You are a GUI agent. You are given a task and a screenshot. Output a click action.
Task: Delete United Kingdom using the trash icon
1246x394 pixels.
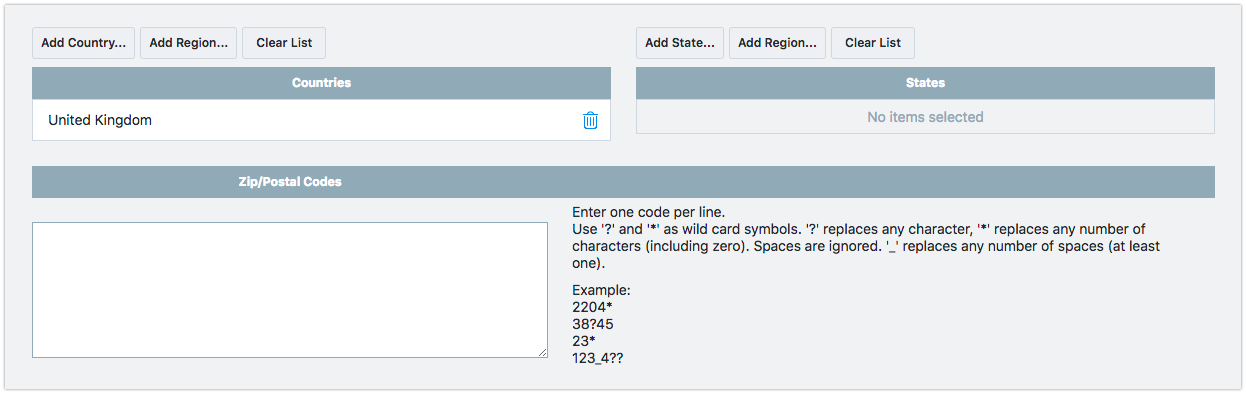pos(590,120)
